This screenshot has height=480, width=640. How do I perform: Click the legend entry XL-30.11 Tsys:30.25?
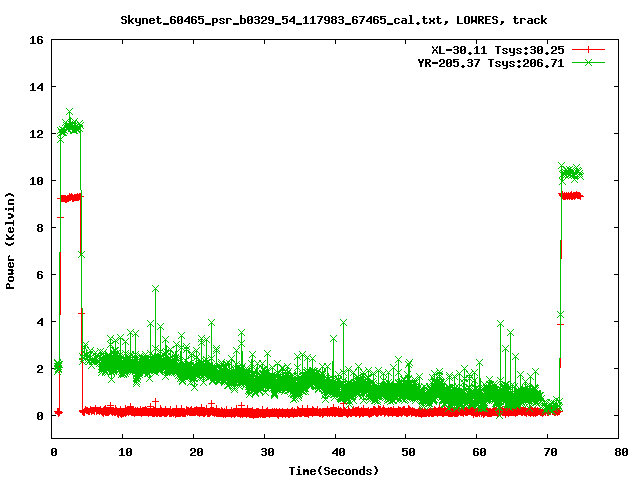(498, 50)
